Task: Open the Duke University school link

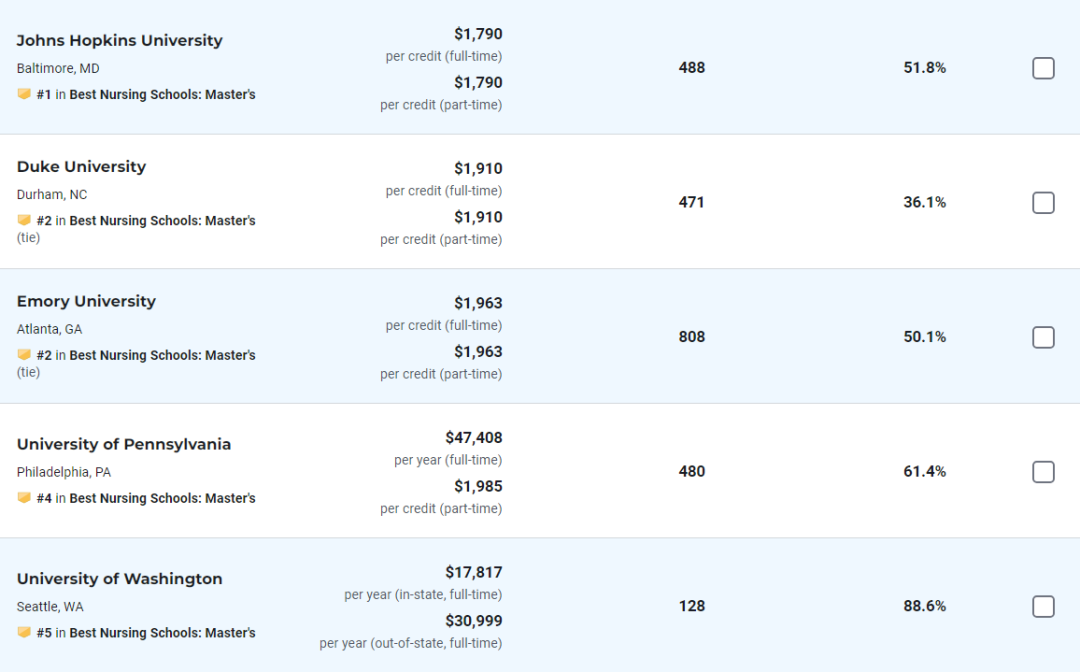Action: tap(81, 167)
